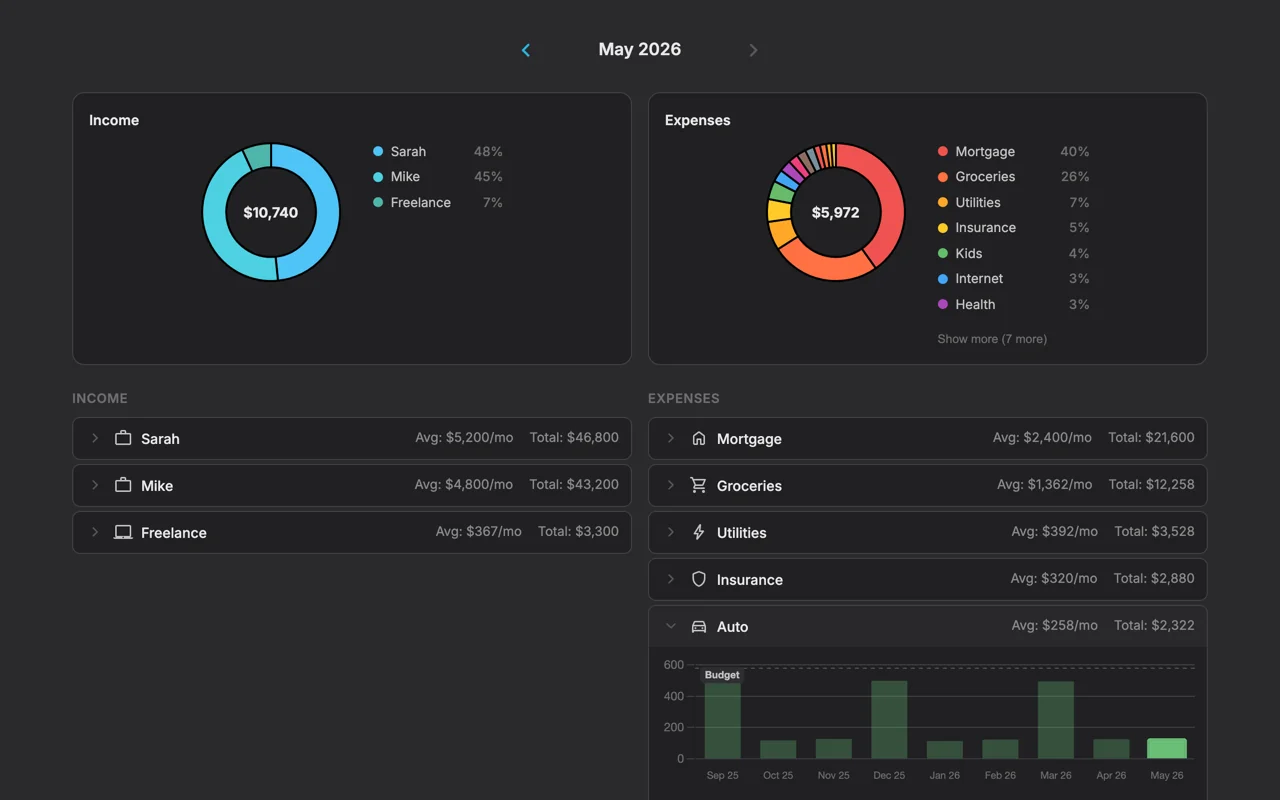Click the car icon beside Auto
1280x800 pixels.
pyautogui.click(x=699, y=626)
